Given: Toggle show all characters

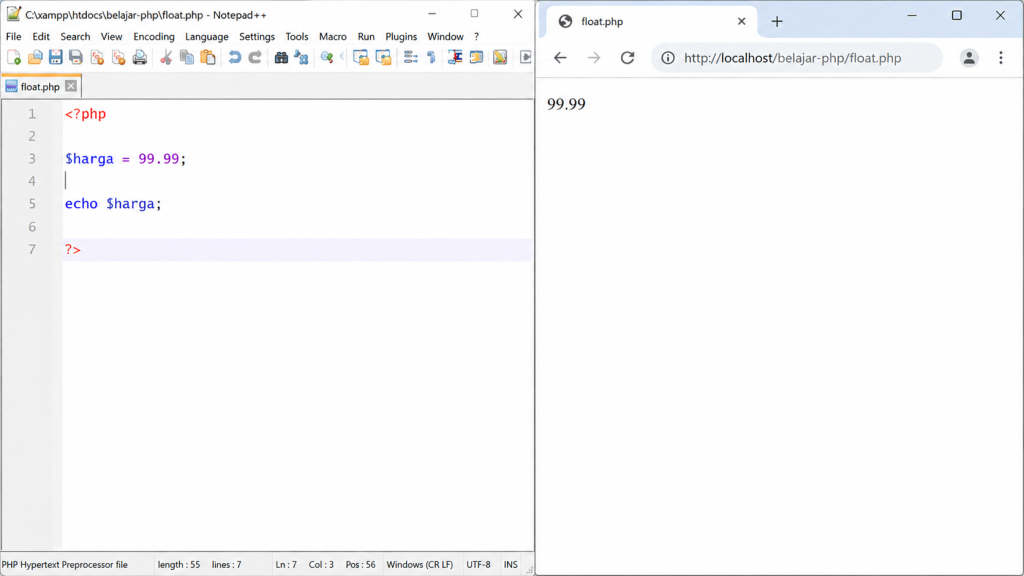Looking at the screenshot, I should 431,57.
